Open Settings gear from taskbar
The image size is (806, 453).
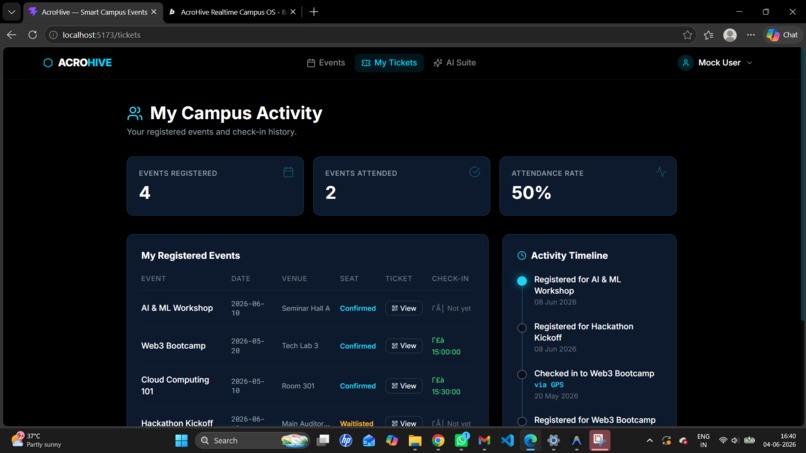click(x=553, y=441)
